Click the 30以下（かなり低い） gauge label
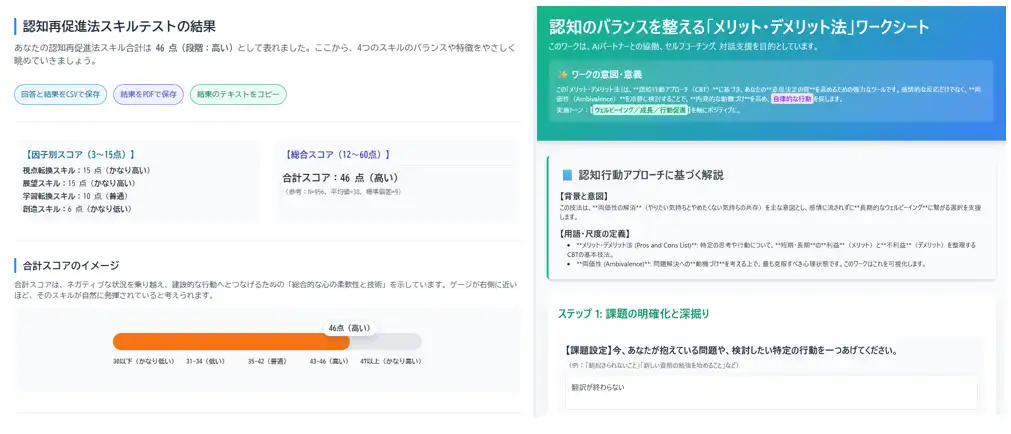Screen dimensions: 1011x434 click(143, 360)
